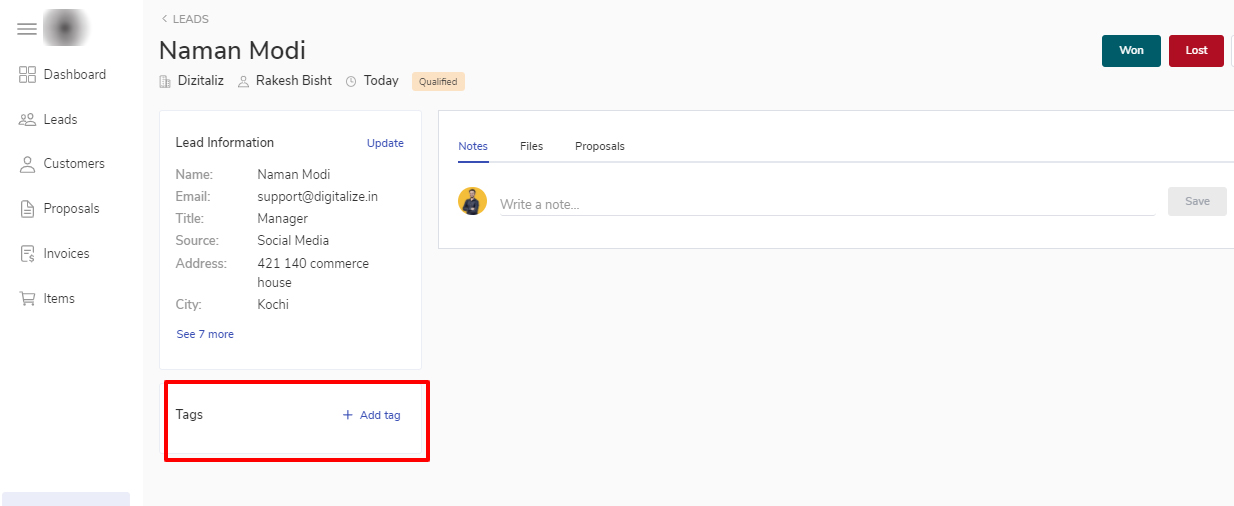Open the hamburger menu icon
This screenshot has width=1234, height=506.
[x=27, y=30]
